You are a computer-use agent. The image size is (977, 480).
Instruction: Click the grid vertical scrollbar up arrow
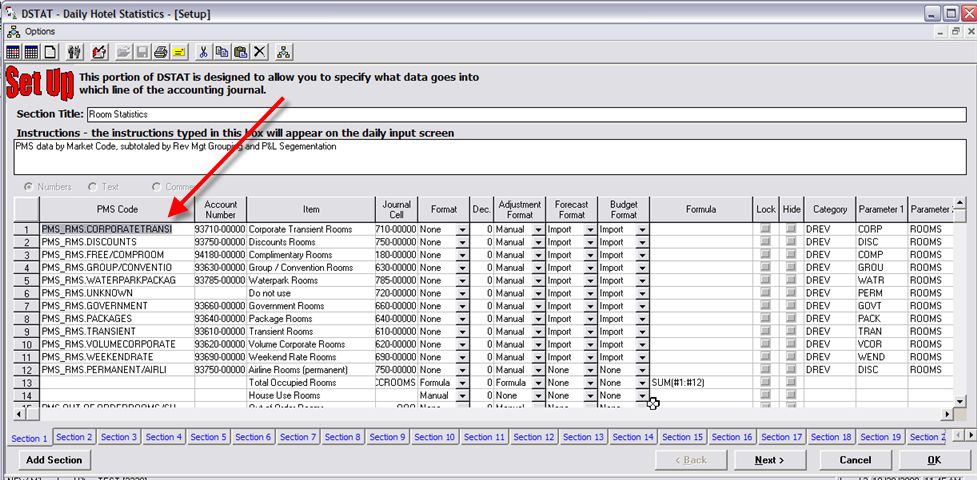tap(960, 202)
